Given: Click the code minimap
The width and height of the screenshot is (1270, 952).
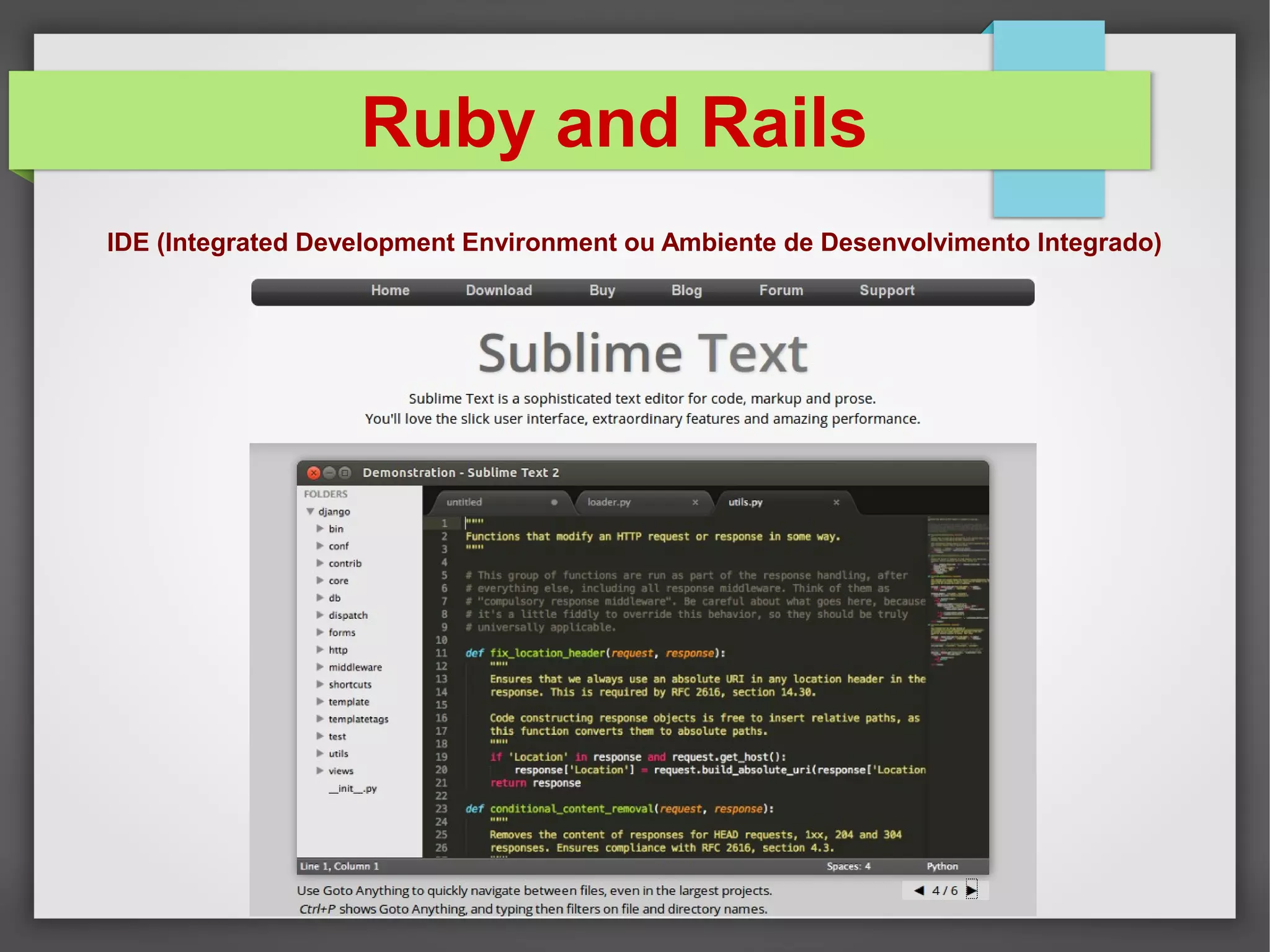Looking at the screenshot, I should click(x=957, y=591).
